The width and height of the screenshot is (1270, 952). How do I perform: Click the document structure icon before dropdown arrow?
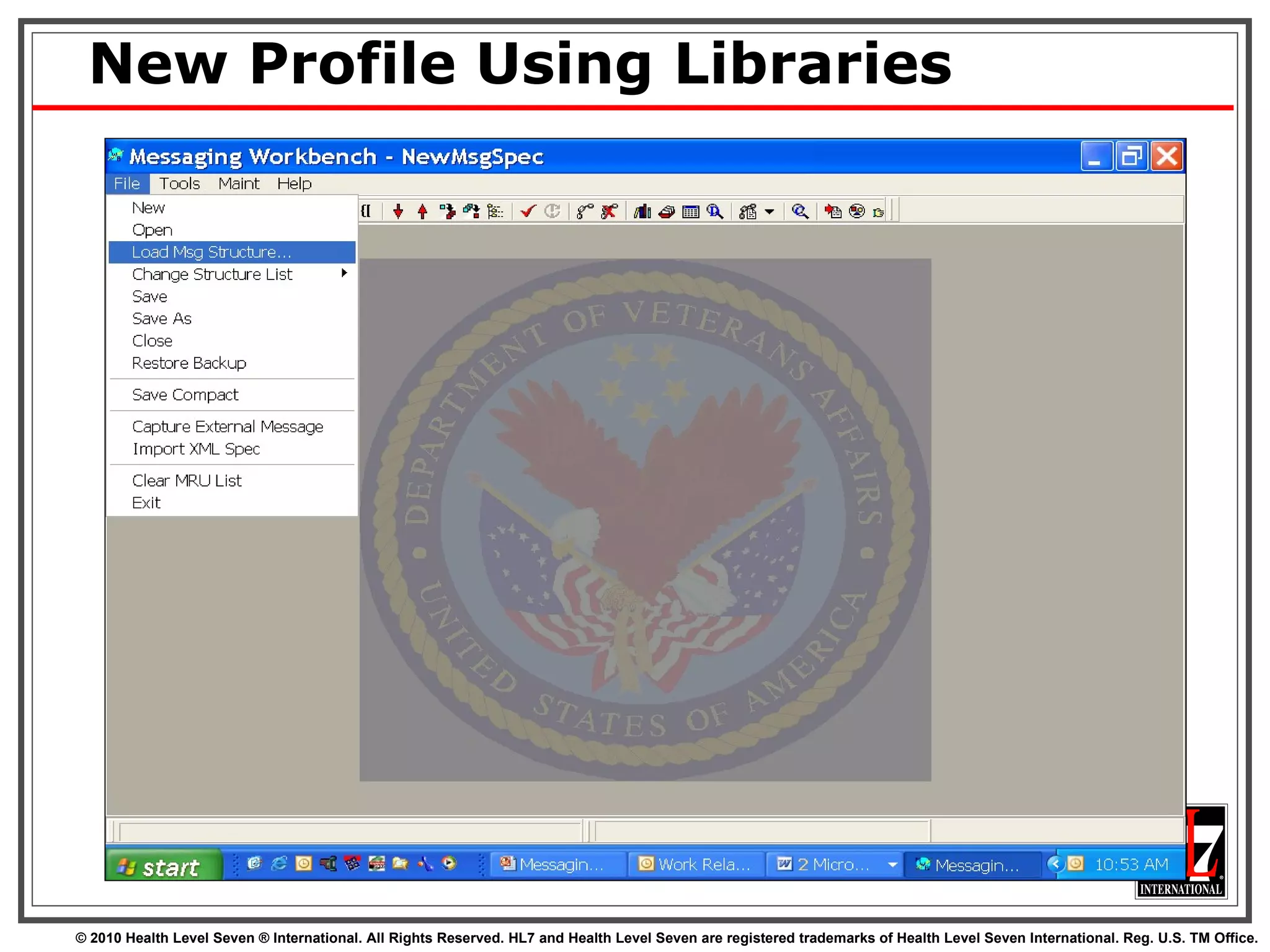click(748, 212)
